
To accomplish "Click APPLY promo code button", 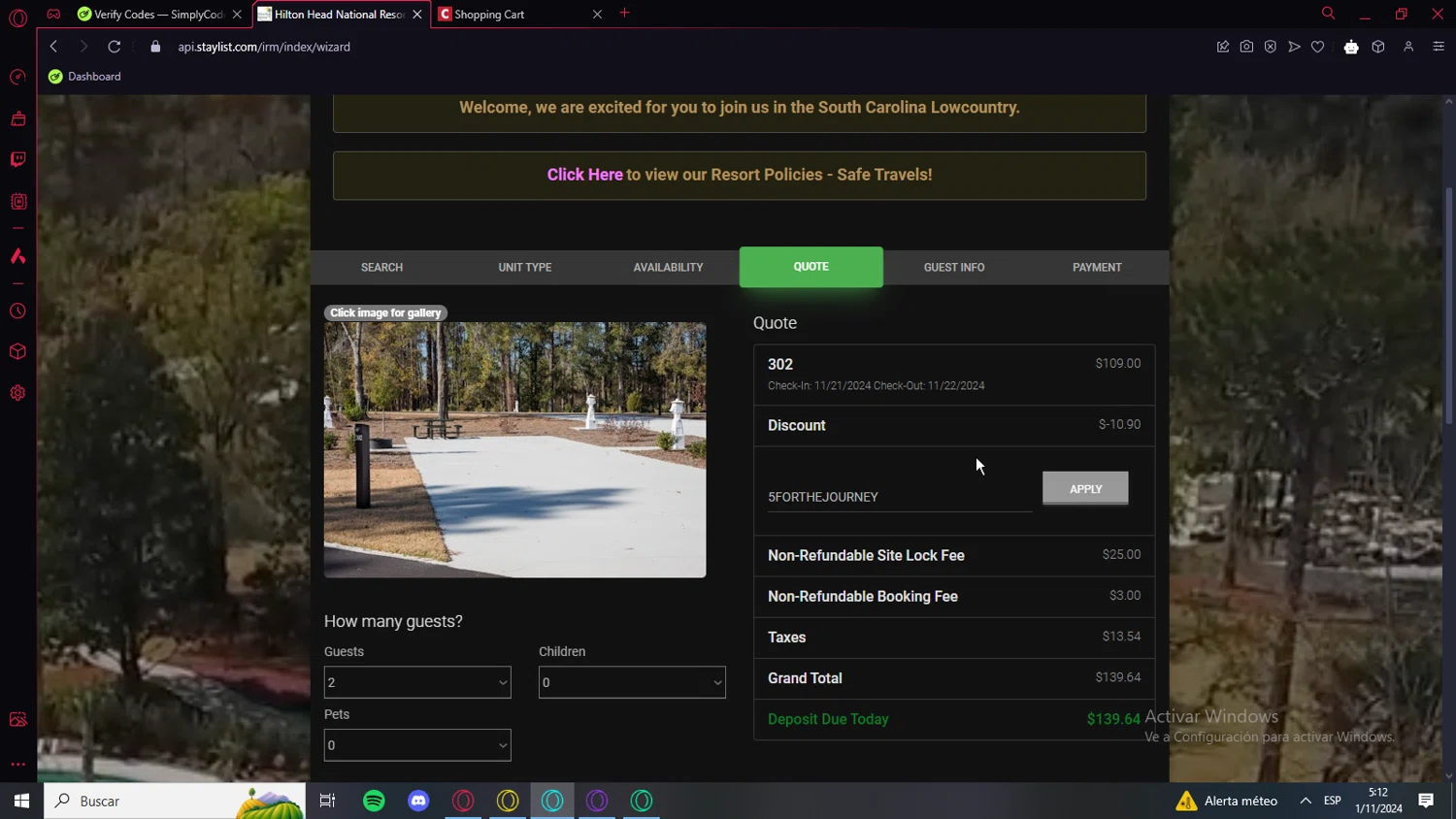I will click(1085, 488).
